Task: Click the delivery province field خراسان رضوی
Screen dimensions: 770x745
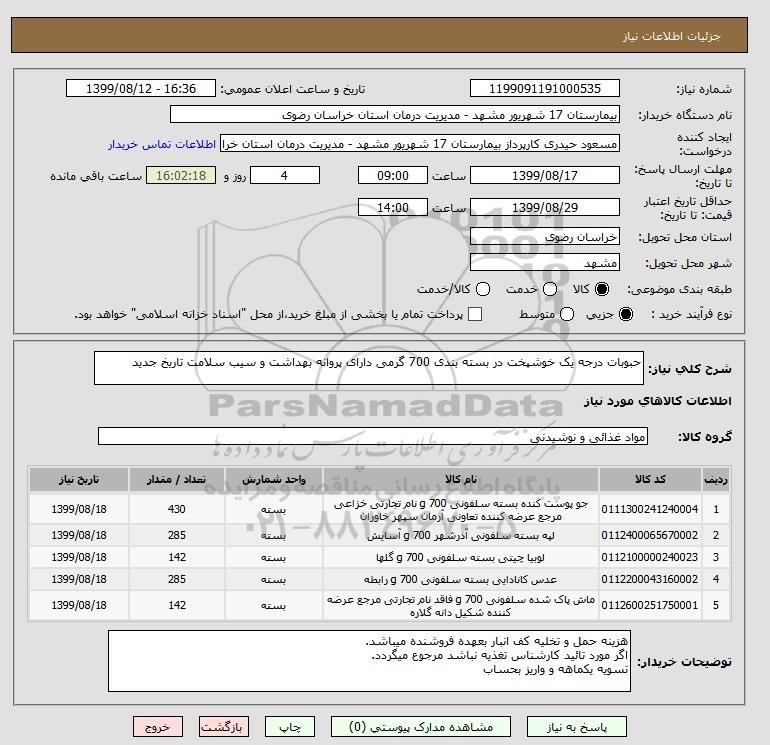Action: [x=545, y=237]
